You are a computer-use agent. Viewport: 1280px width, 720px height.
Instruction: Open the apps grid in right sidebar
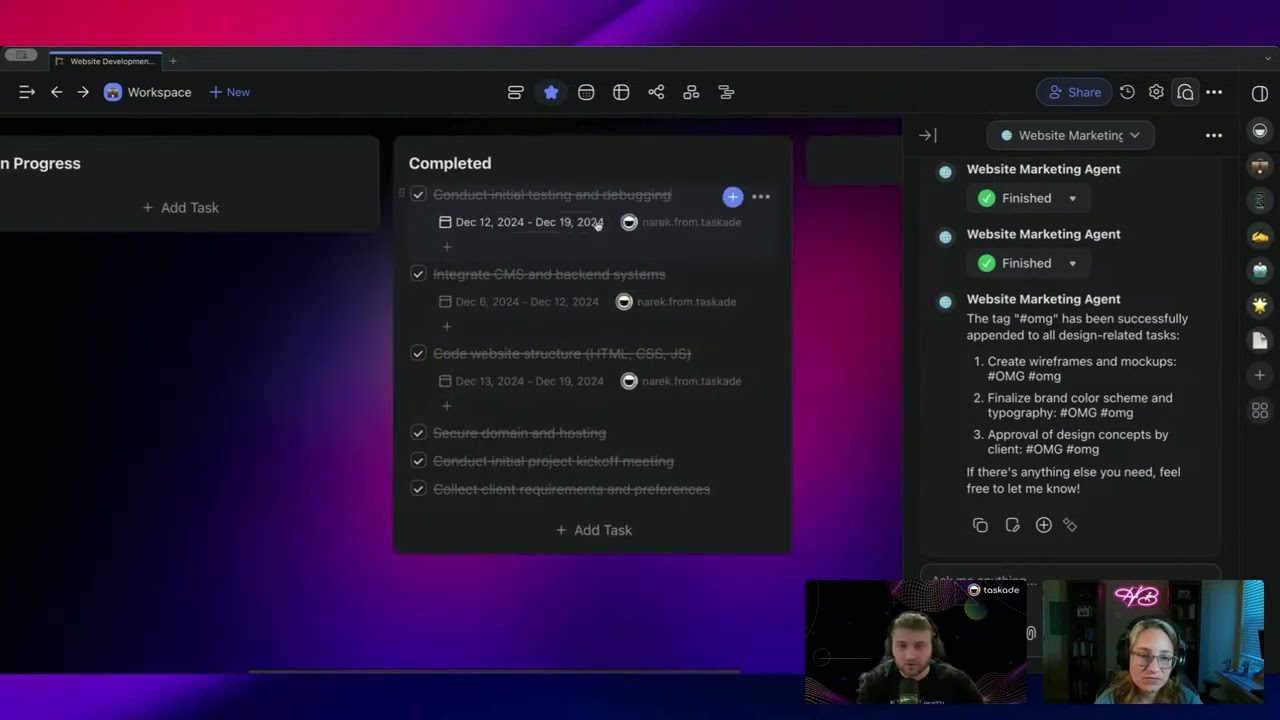(1260, 410)
